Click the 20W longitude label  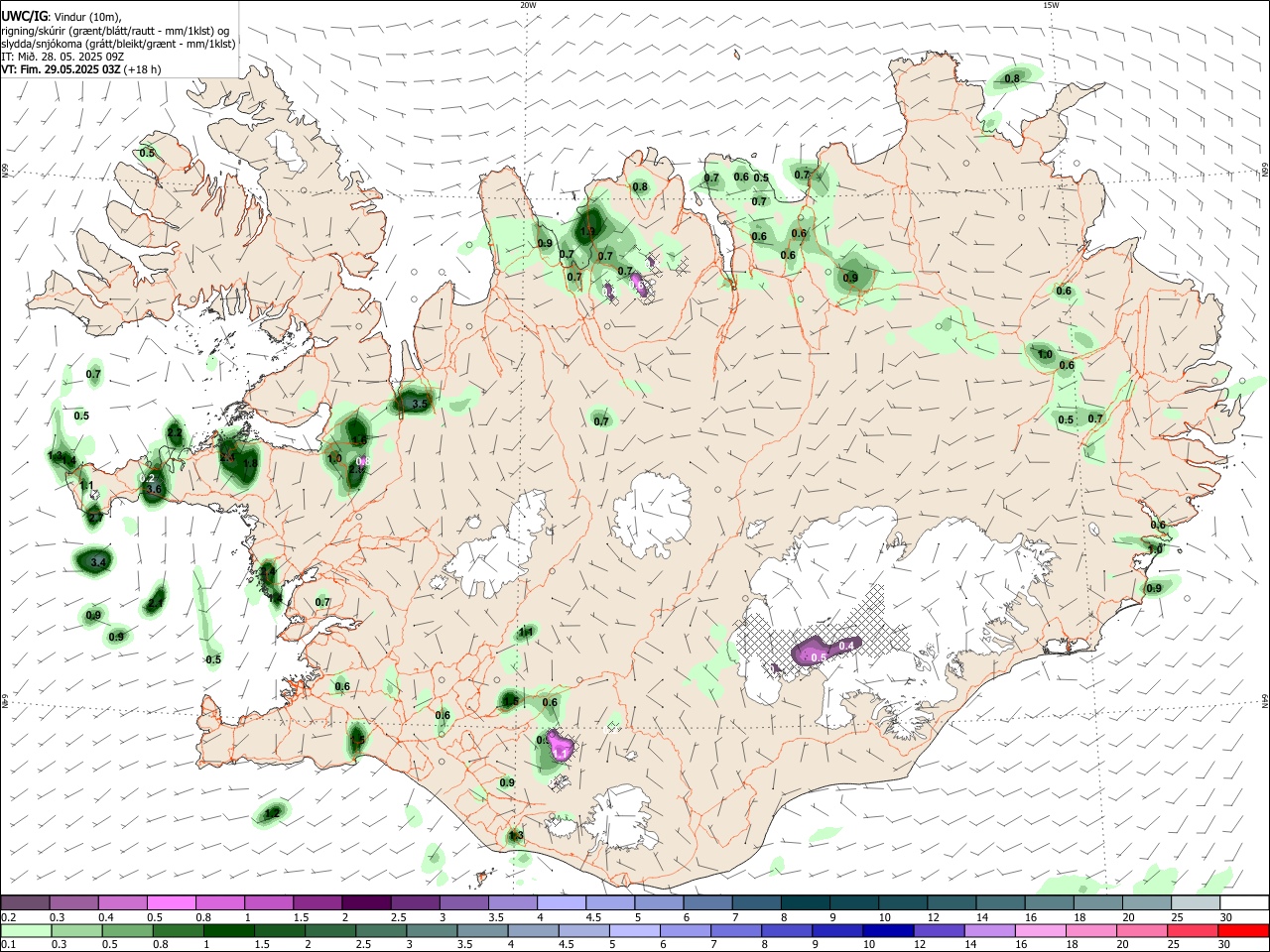coord(528,5)
